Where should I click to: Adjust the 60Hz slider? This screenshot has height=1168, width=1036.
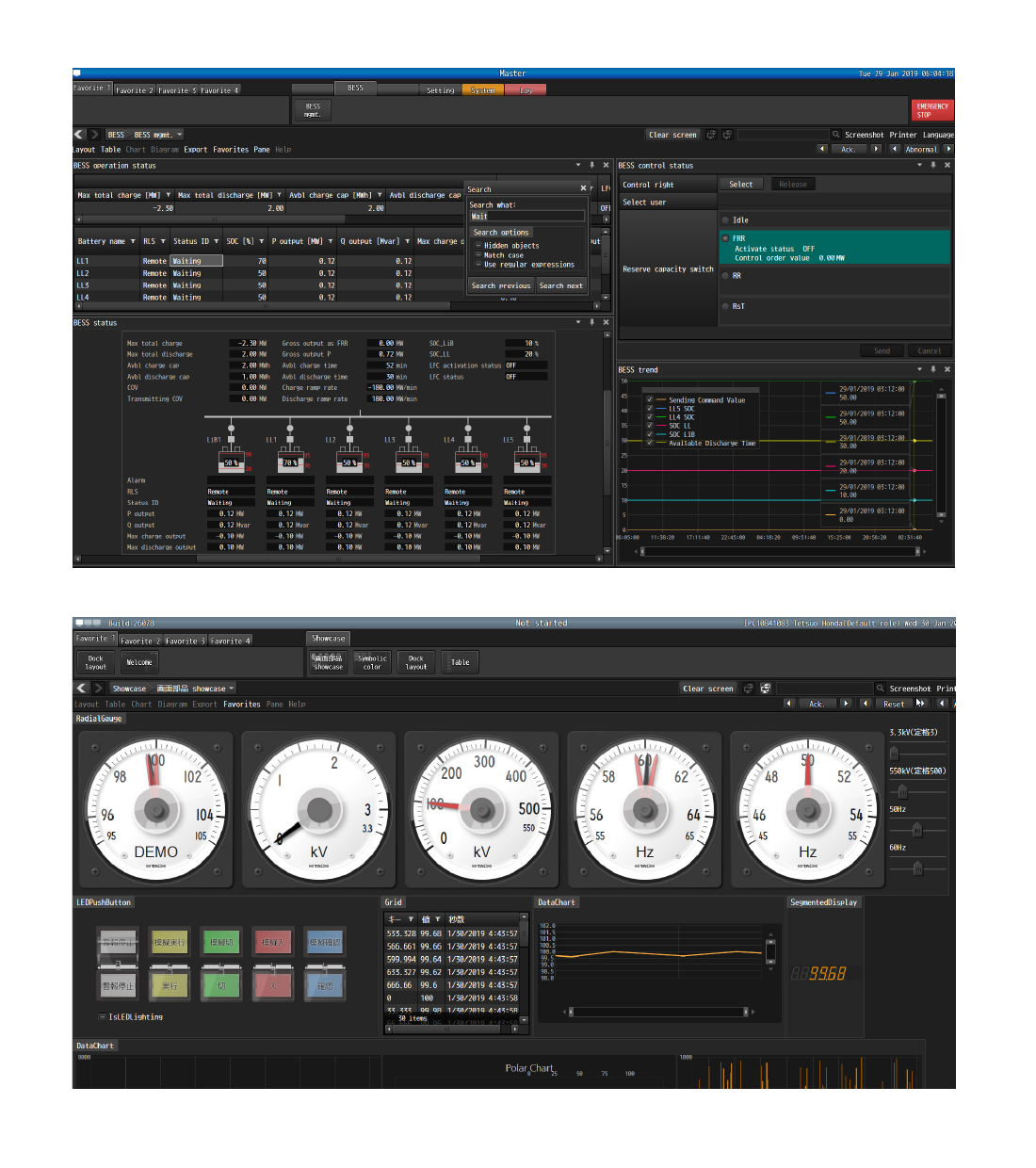click(916, 868)
